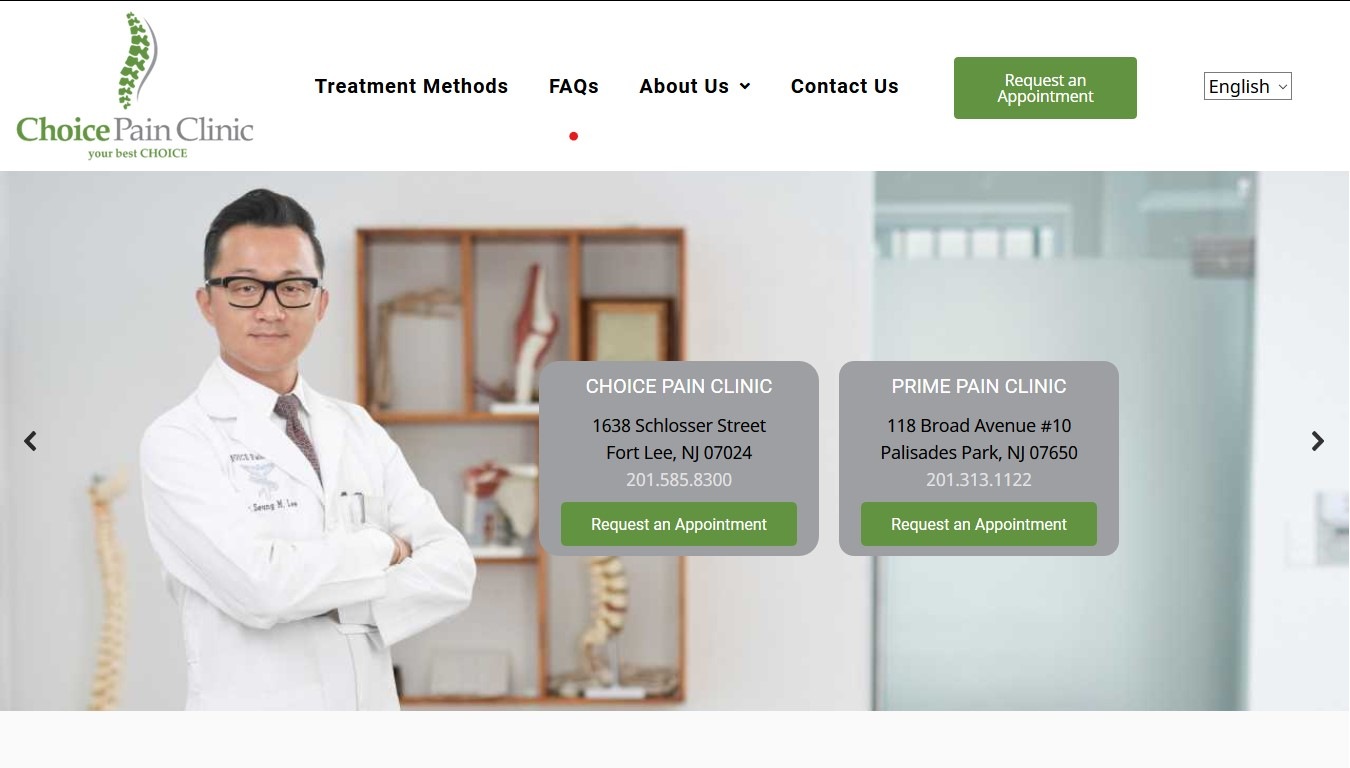Call the 201.313.1122 phone number link
The width and height of the screenshot is (1350, 768).
[979, 480]
